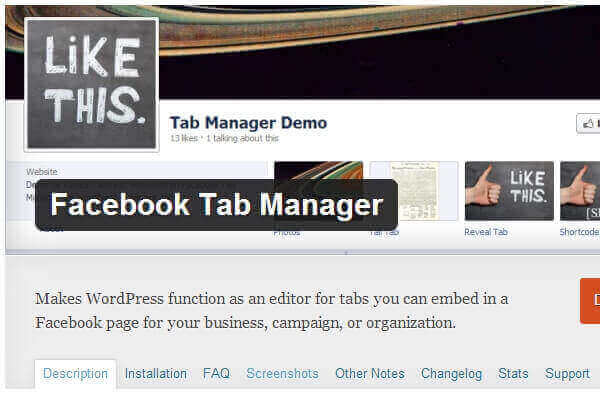The width and height of the screenshot is (600, 400).
Task: View the Changelog tab
Action: coord(452,374)
